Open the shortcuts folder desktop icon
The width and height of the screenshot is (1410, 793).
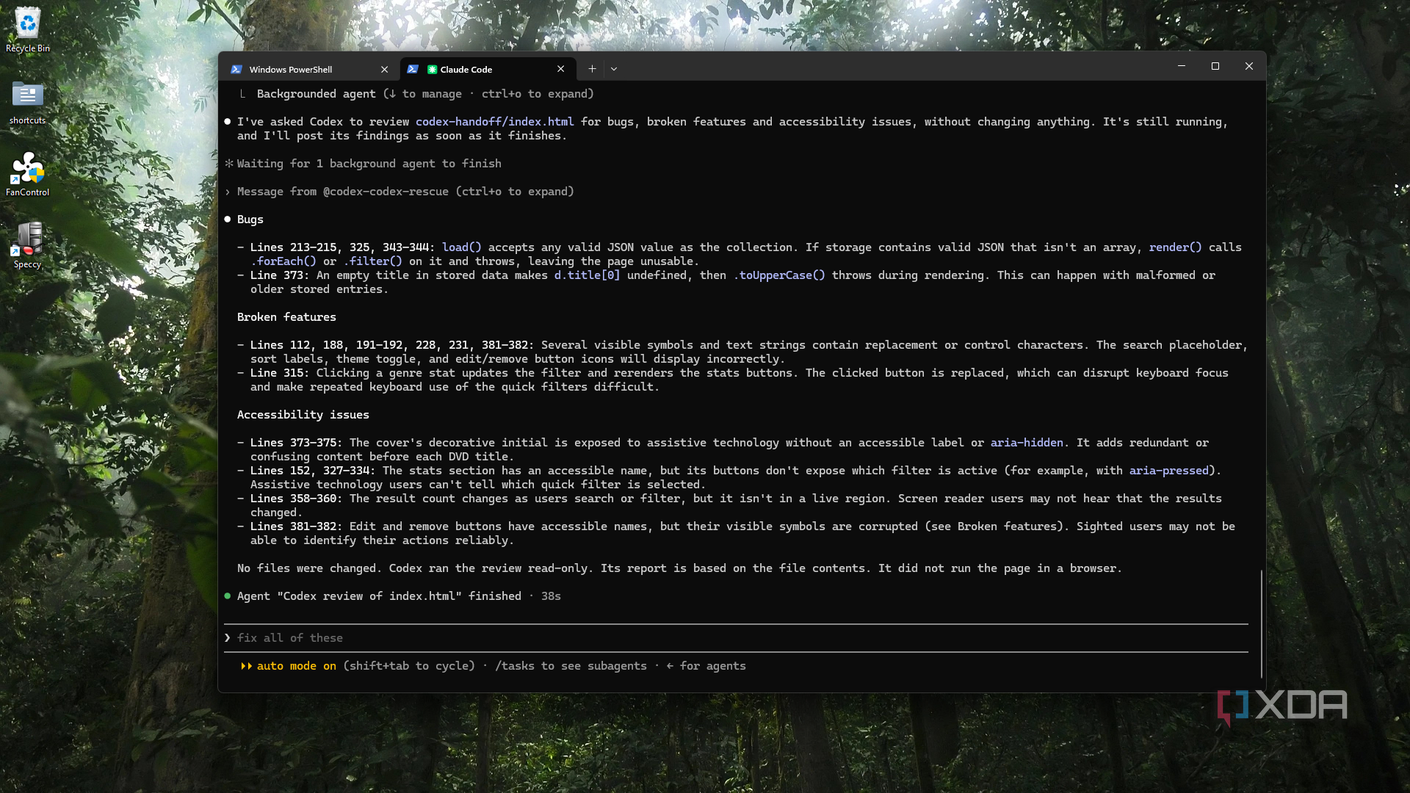click(x=27, y=102)
